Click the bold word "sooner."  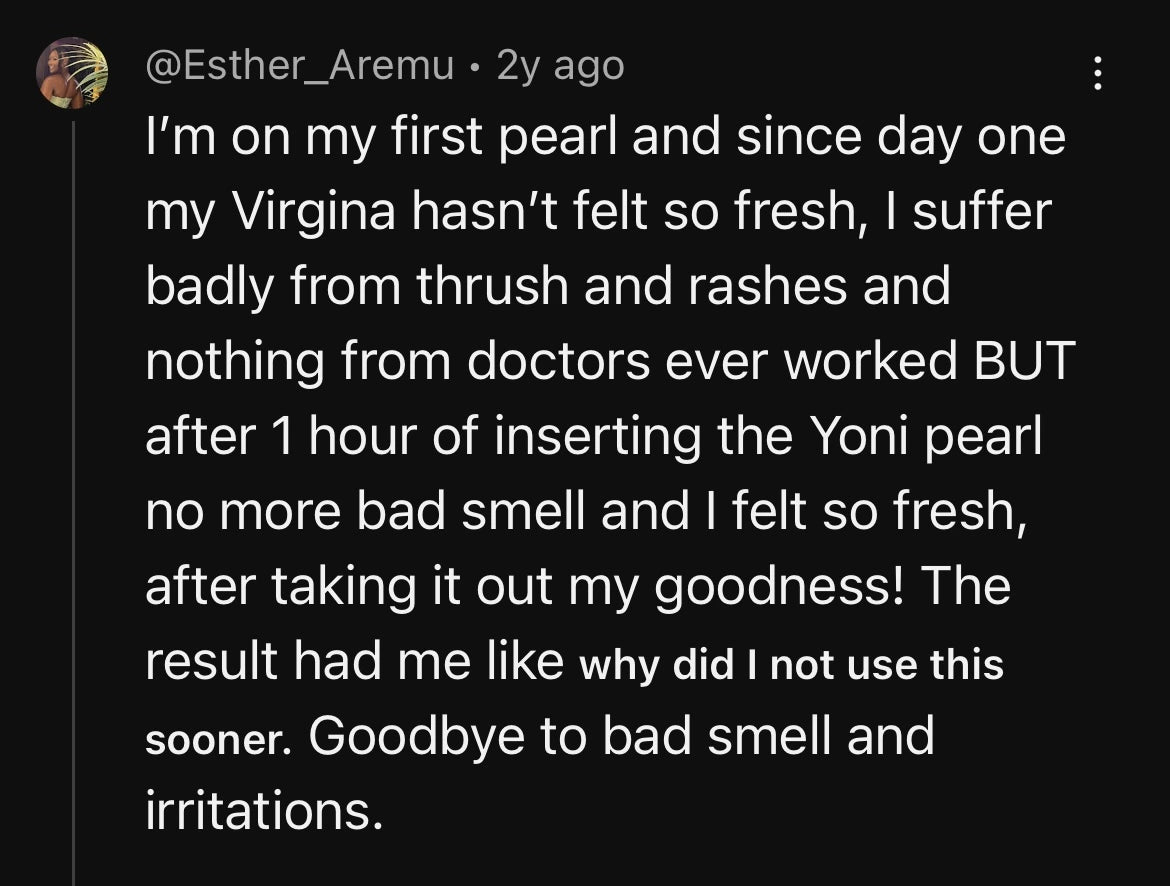pos(218,740)
